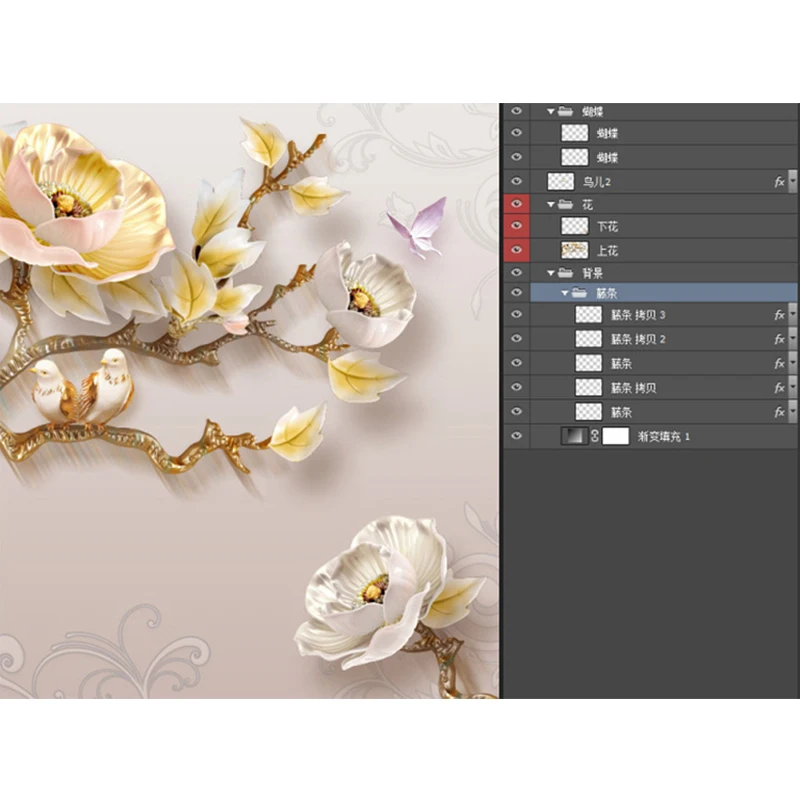This screenshot has width=800, height=800.
Task: Select the 藤条 拷贝 layer name
Action: (633, 388)
